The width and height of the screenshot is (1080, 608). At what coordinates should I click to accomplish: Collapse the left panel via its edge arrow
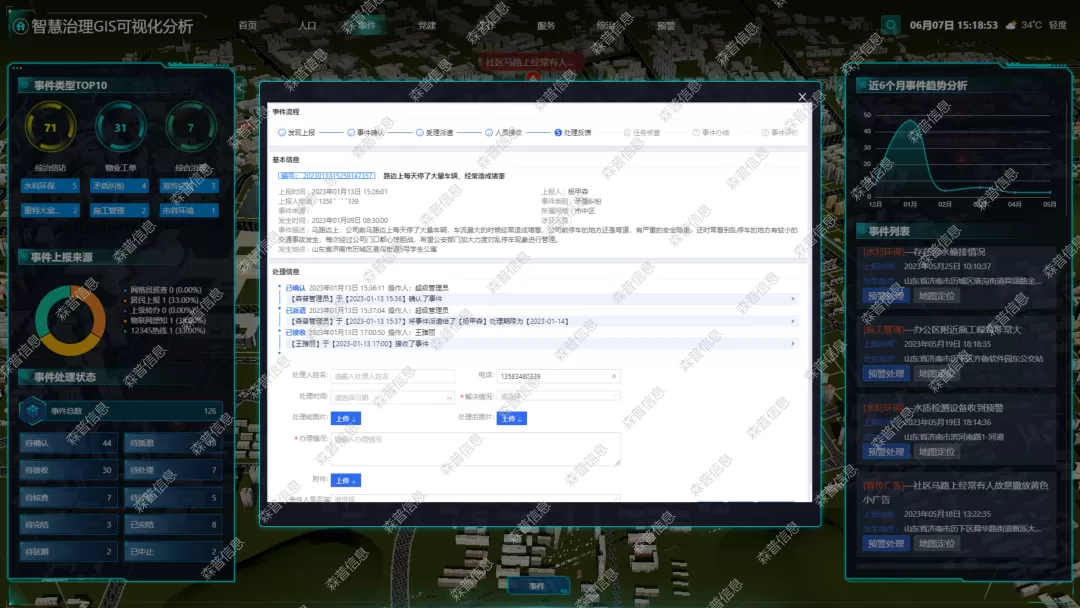coord(240,87)
